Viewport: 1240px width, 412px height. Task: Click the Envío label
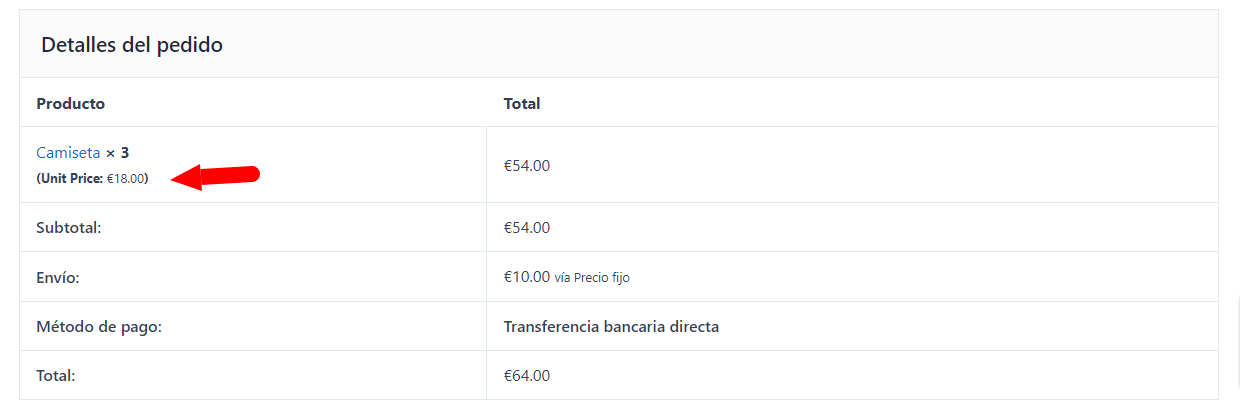tap(57, 277)
